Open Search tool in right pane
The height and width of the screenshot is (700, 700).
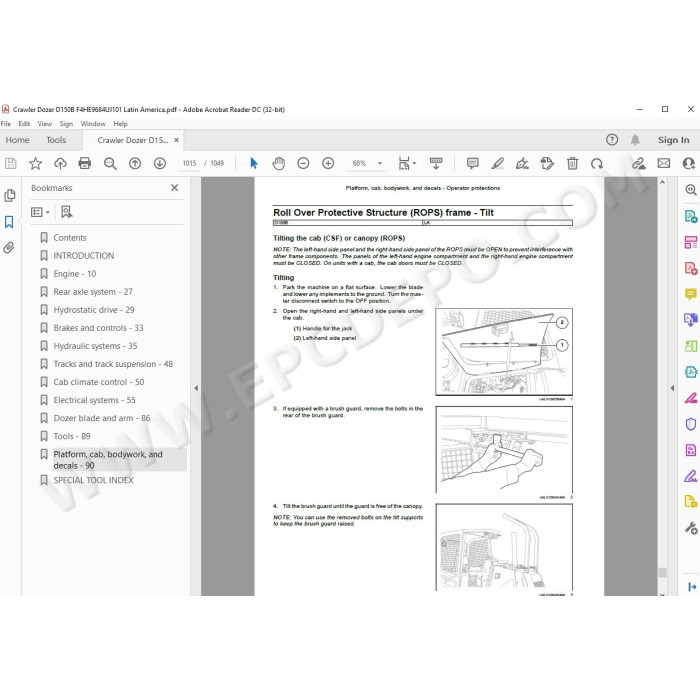[x=691, y=190]
